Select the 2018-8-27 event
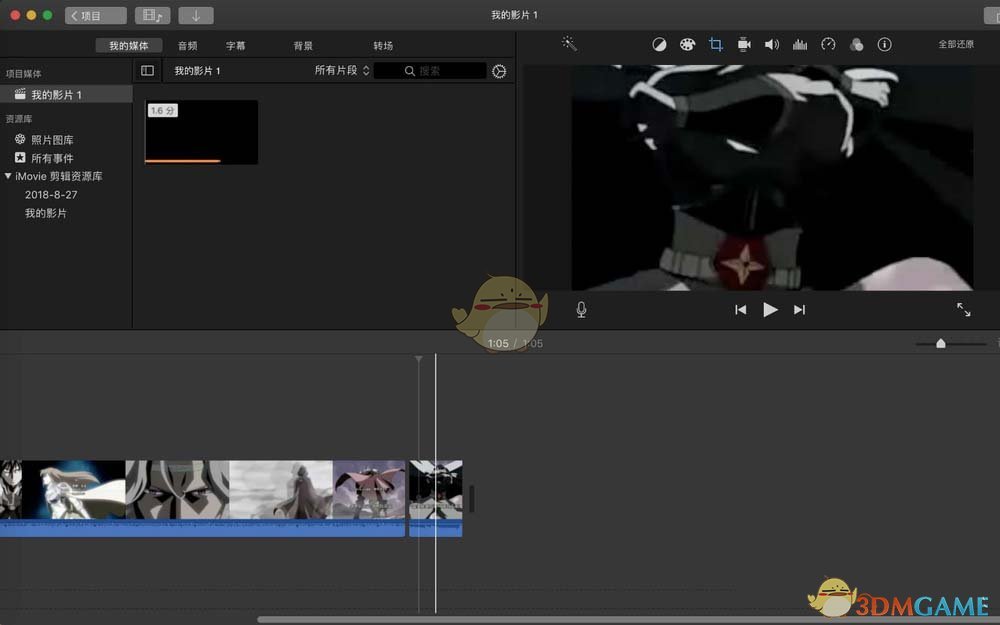This screenshot has width=1000, height=625. click(x=51, y=195)
